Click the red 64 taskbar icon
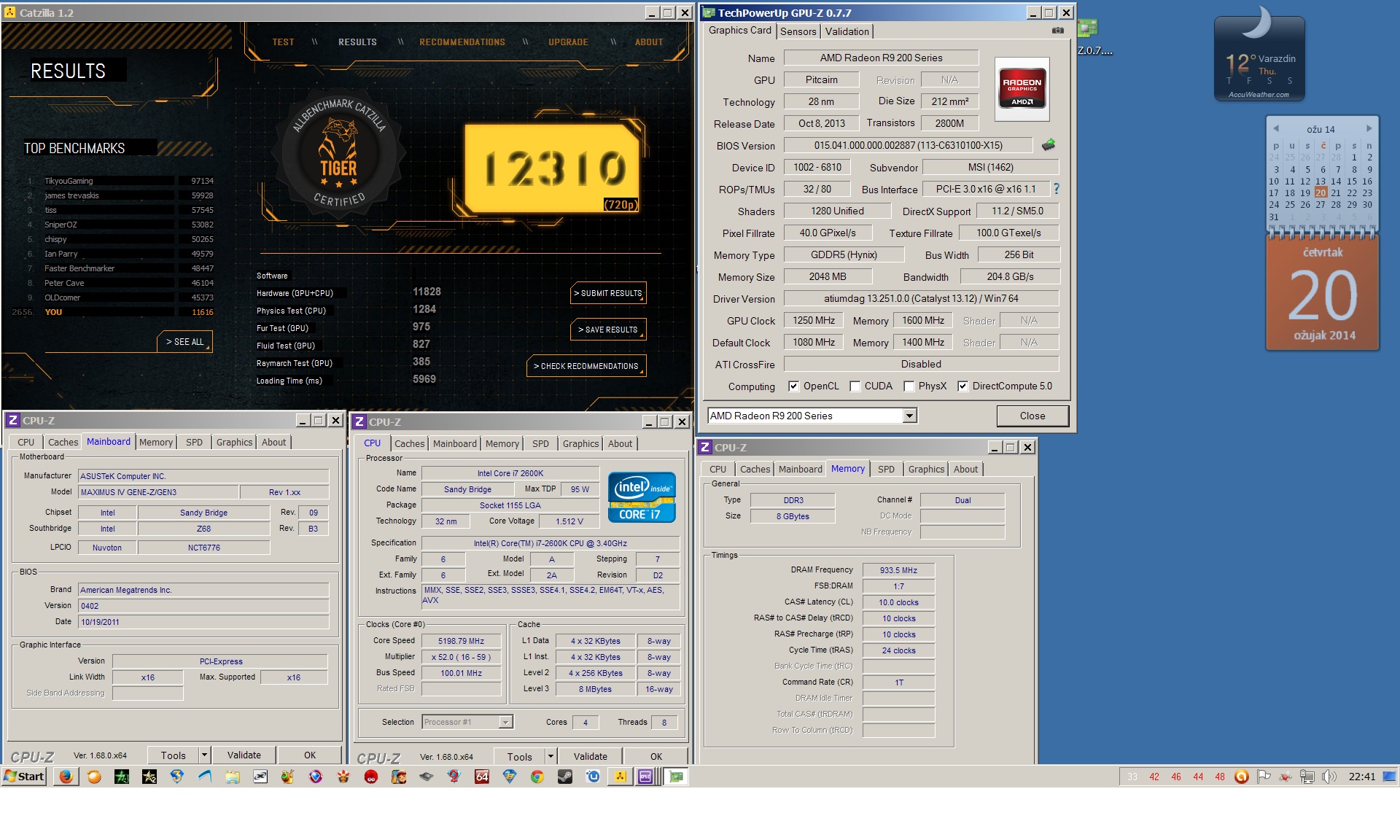Viewport: 1400px width, 840px height. pyautogui.click(x=482, y=777)
